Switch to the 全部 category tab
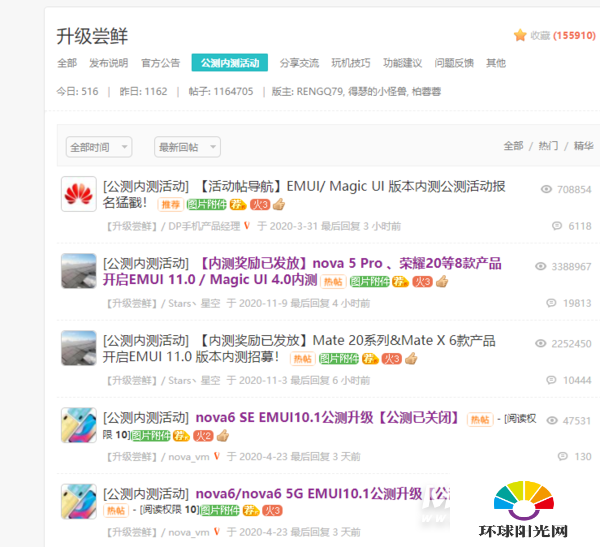This screenshot has height=547, width=600. [x=67, y=63]
